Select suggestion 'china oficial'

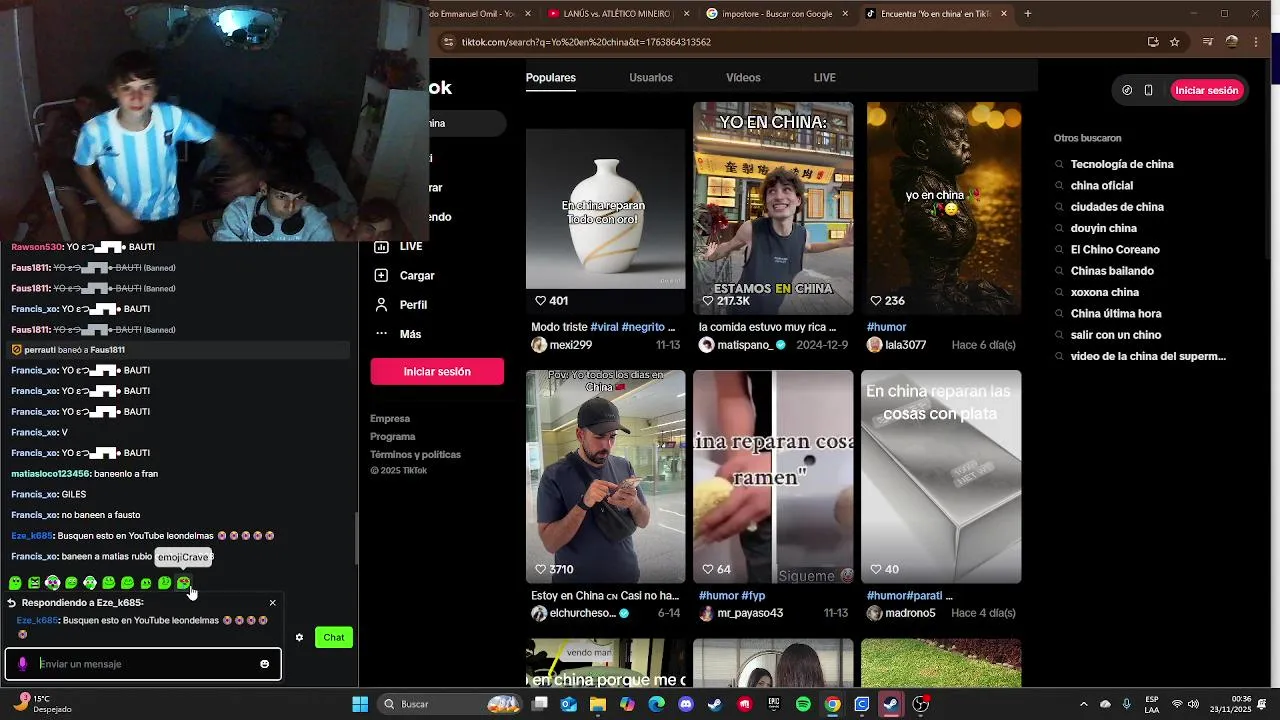click(x=1102, y=186)
